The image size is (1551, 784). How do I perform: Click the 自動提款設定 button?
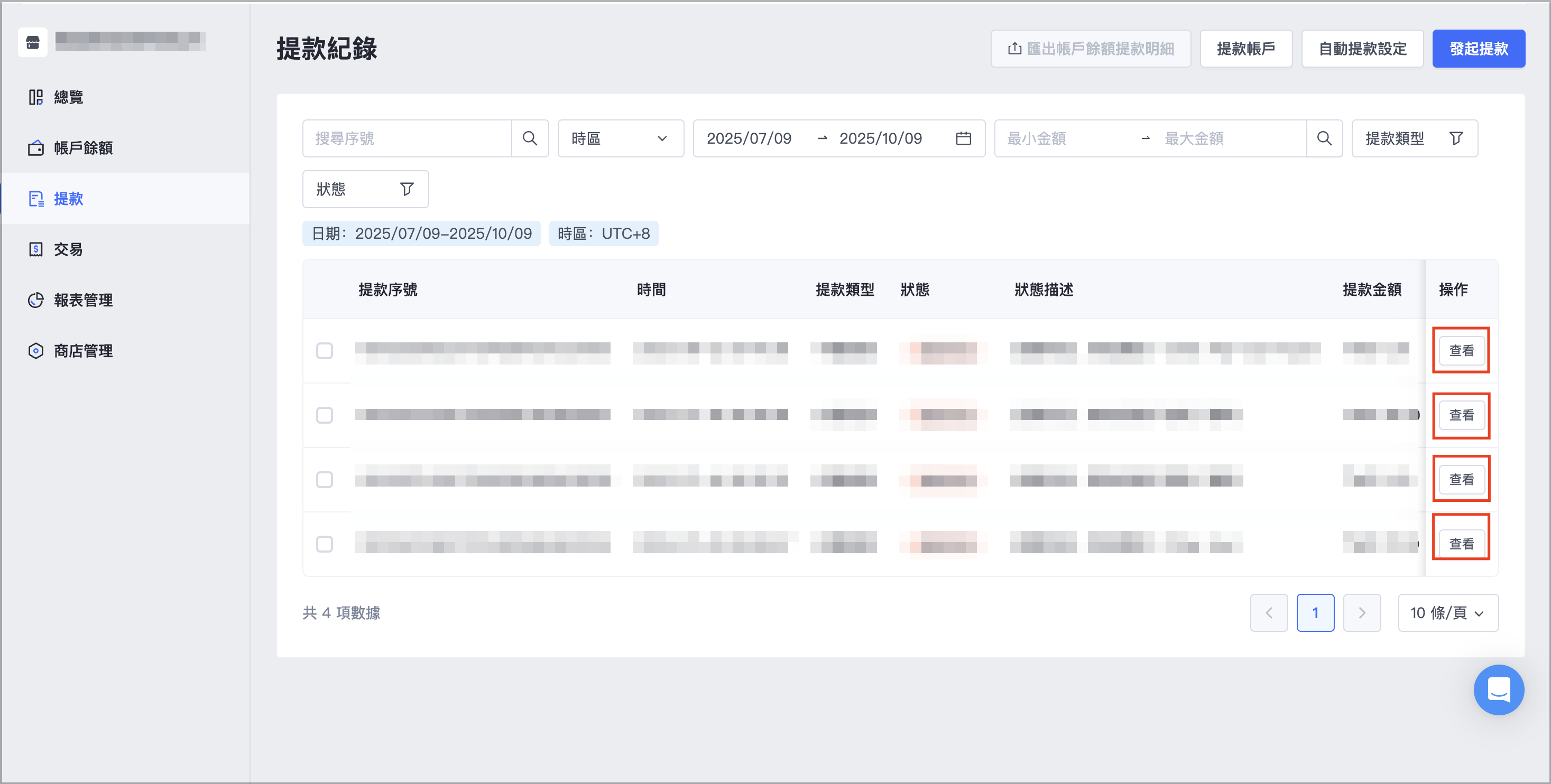coord(1362,49)
